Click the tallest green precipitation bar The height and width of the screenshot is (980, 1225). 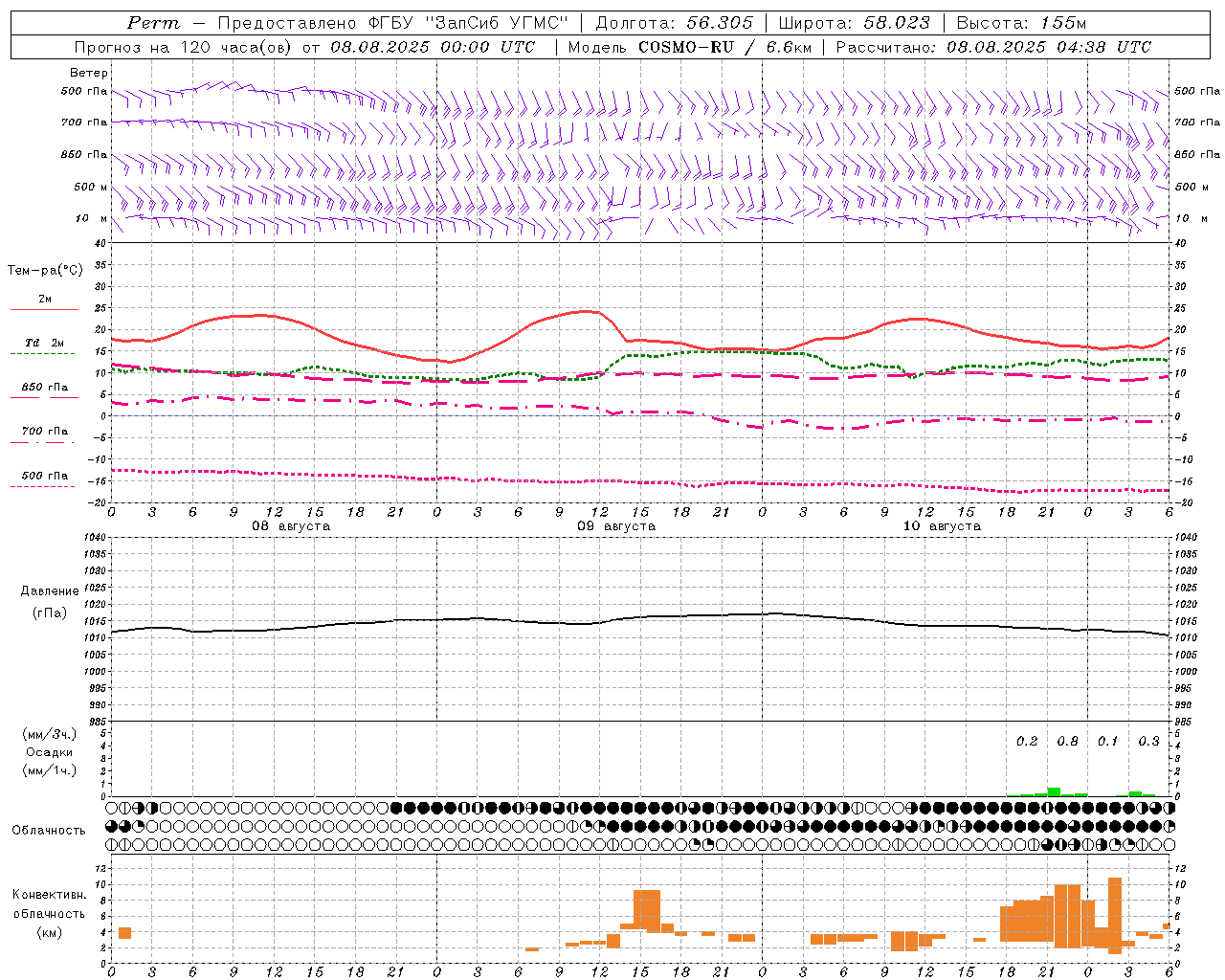pyautogui.click(x=1054, y=791)
